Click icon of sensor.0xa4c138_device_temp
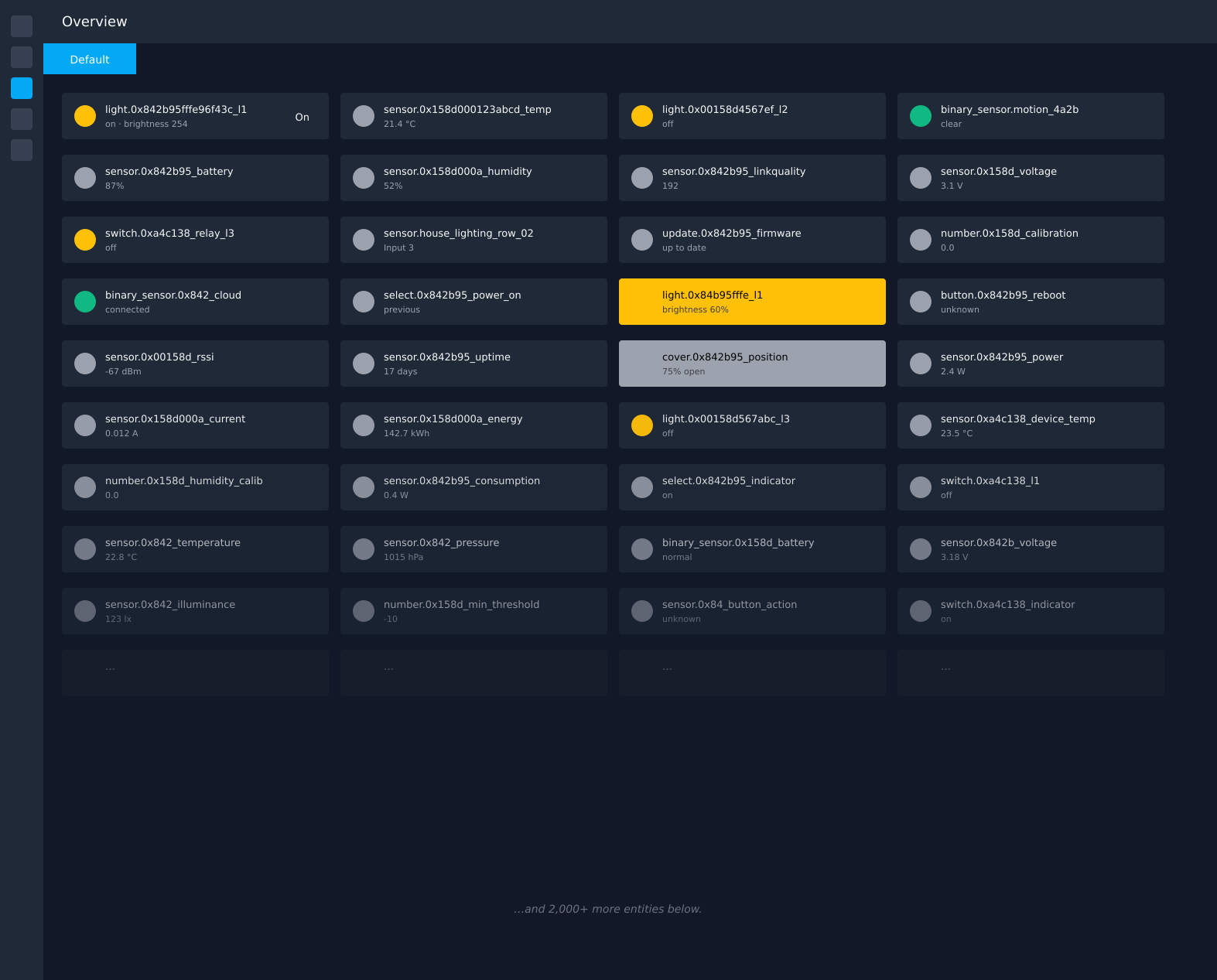 point(921,425)
